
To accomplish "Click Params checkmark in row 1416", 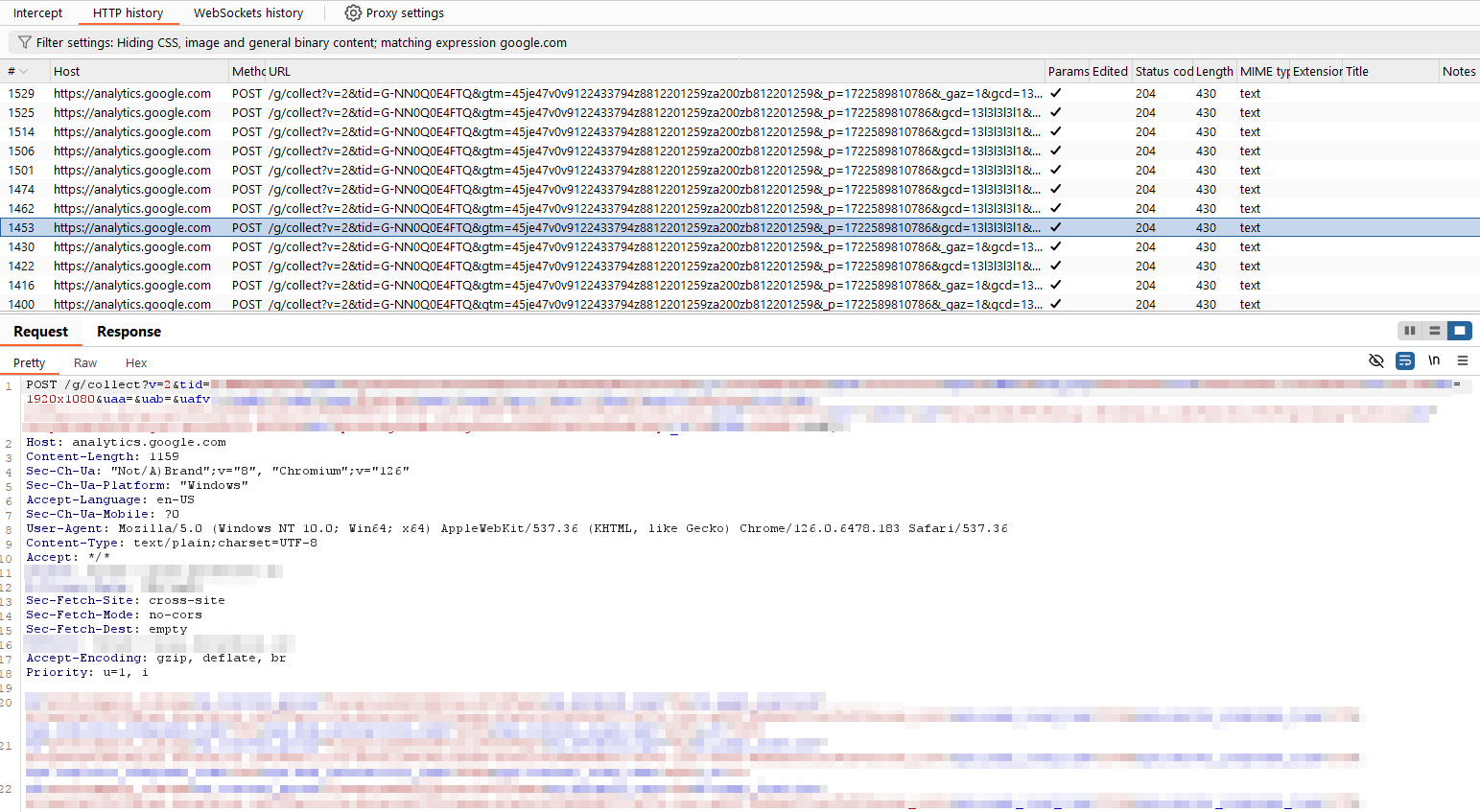I will click(x=1055, y=285).
